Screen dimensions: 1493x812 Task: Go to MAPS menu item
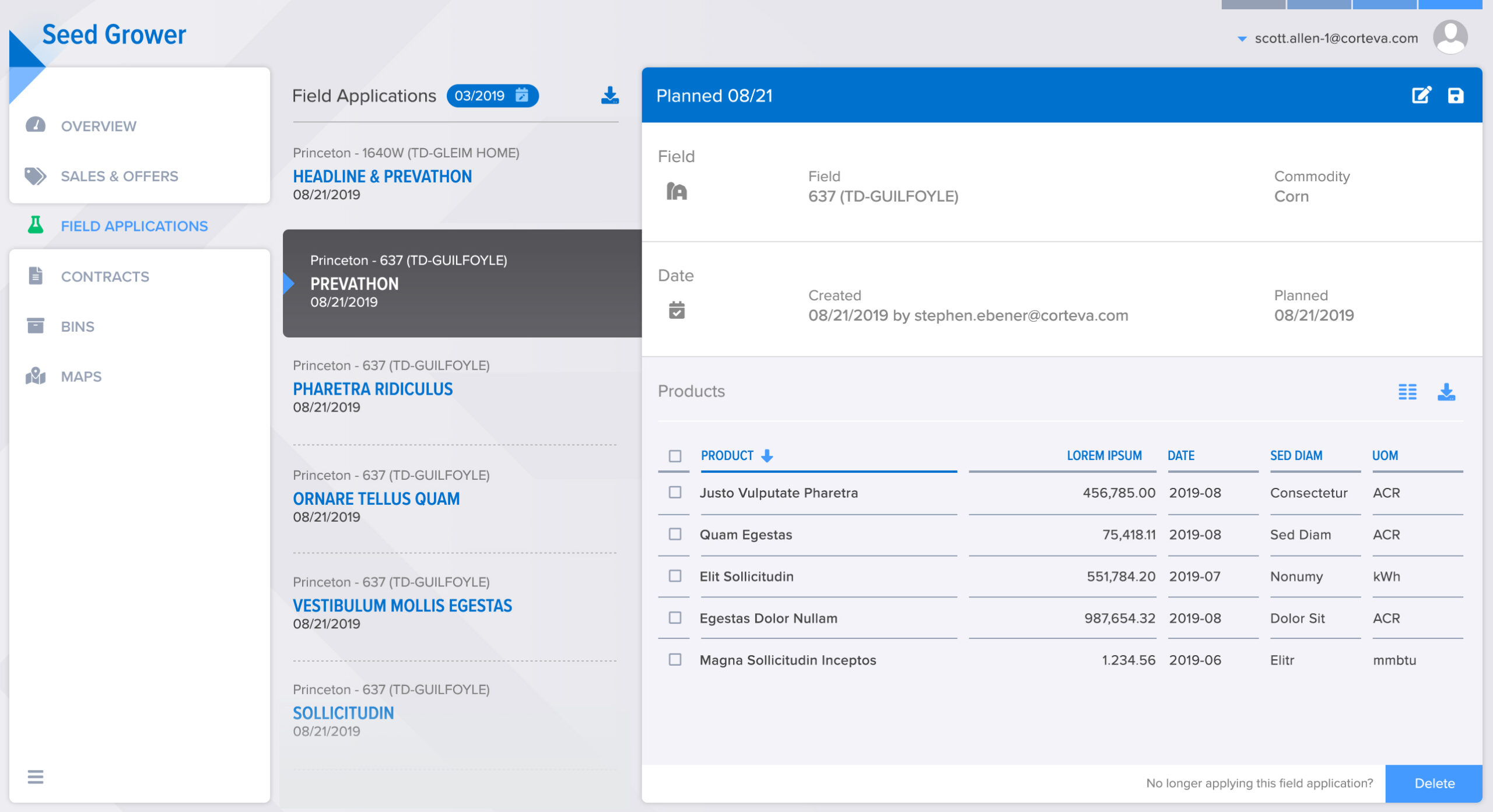coord(81,377)
